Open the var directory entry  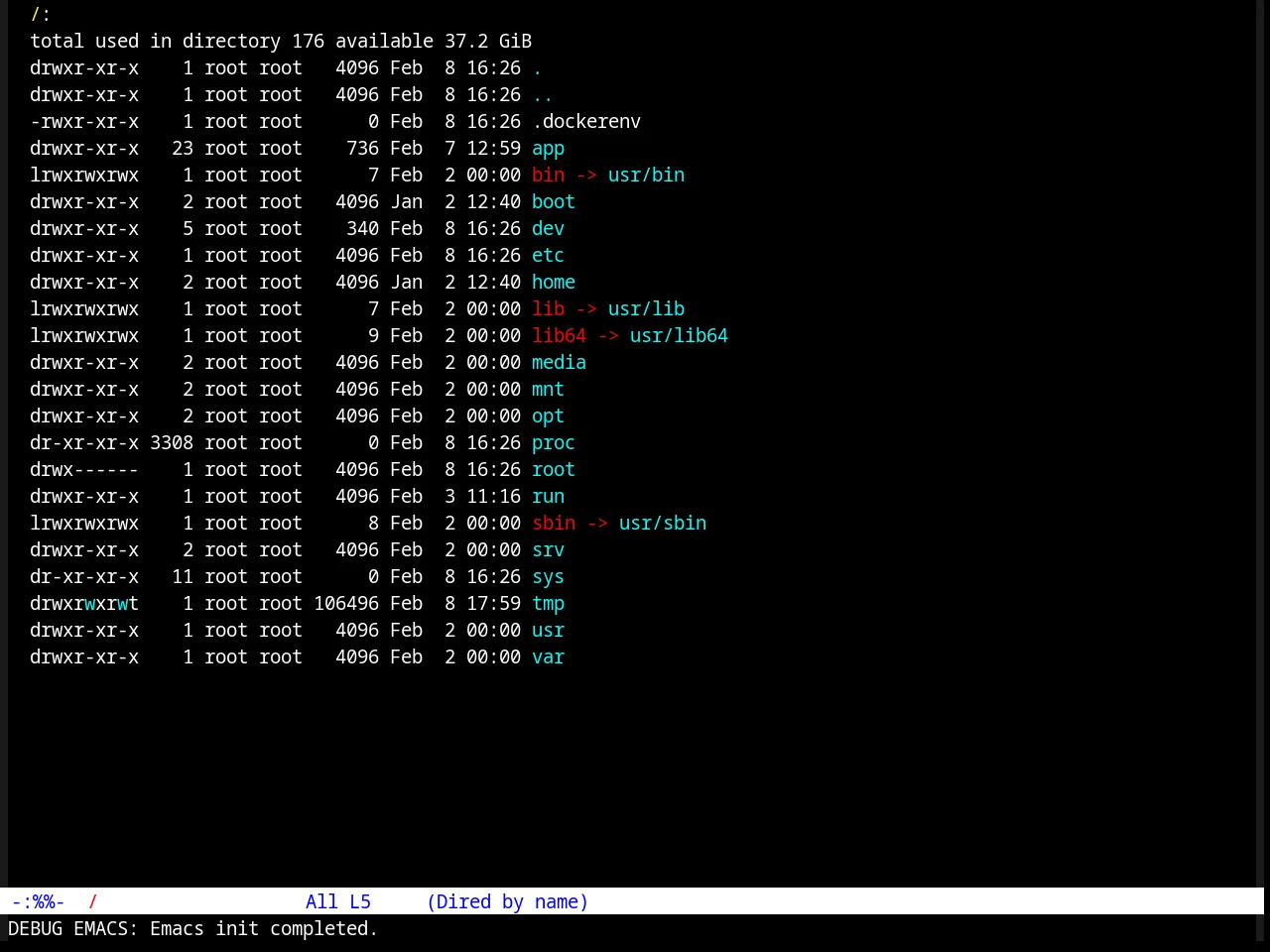pos(548,657)
